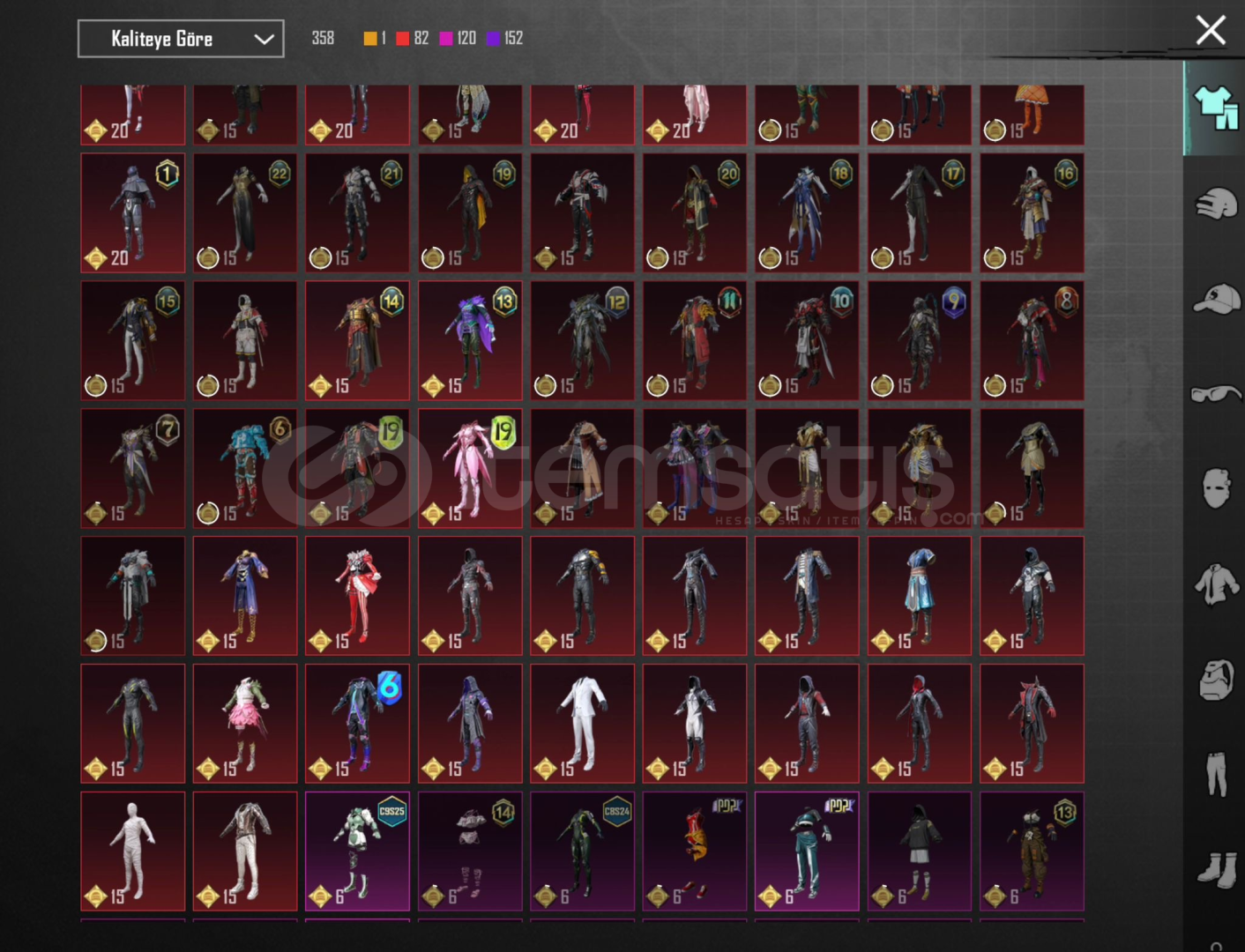Select the purple-green outfit with badge 13

click(x=470, y=340)
